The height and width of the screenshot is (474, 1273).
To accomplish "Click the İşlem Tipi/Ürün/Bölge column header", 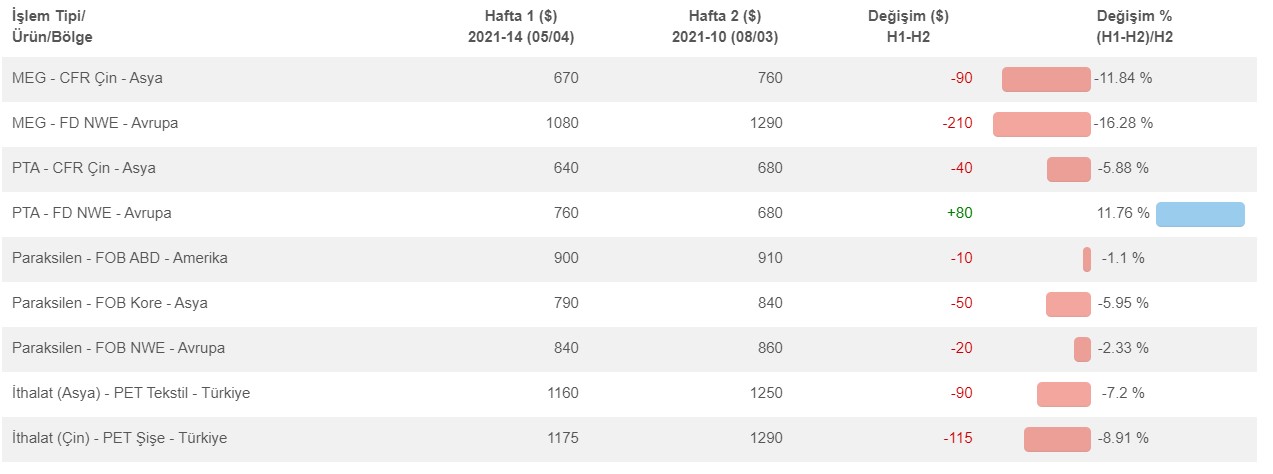I will [53, 27].
